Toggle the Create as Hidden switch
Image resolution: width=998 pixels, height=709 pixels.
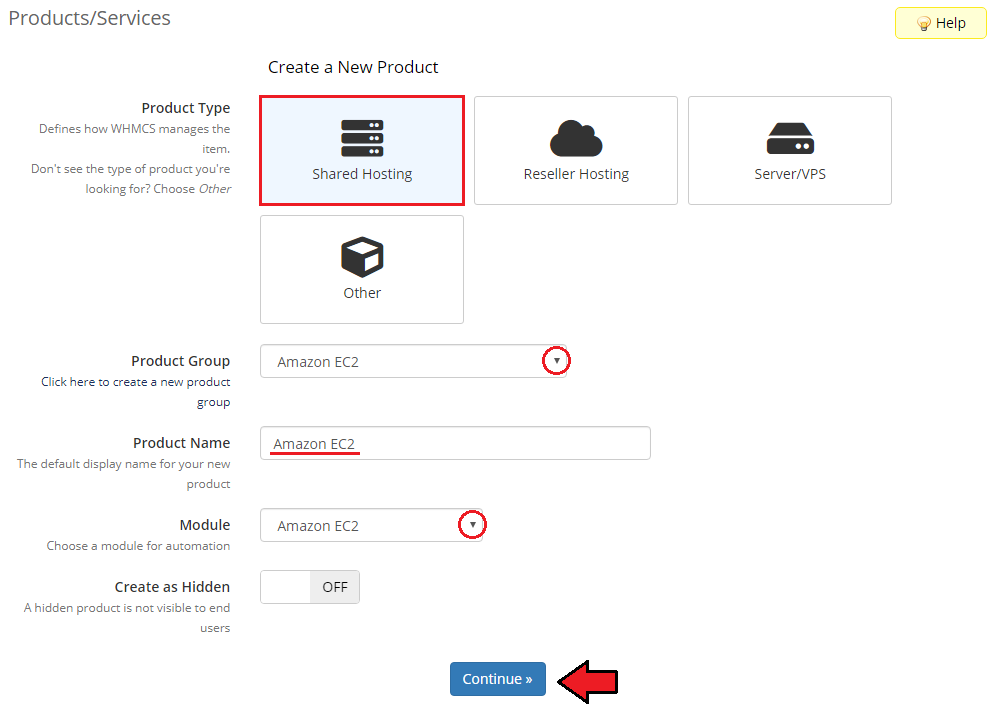[310, 587]
